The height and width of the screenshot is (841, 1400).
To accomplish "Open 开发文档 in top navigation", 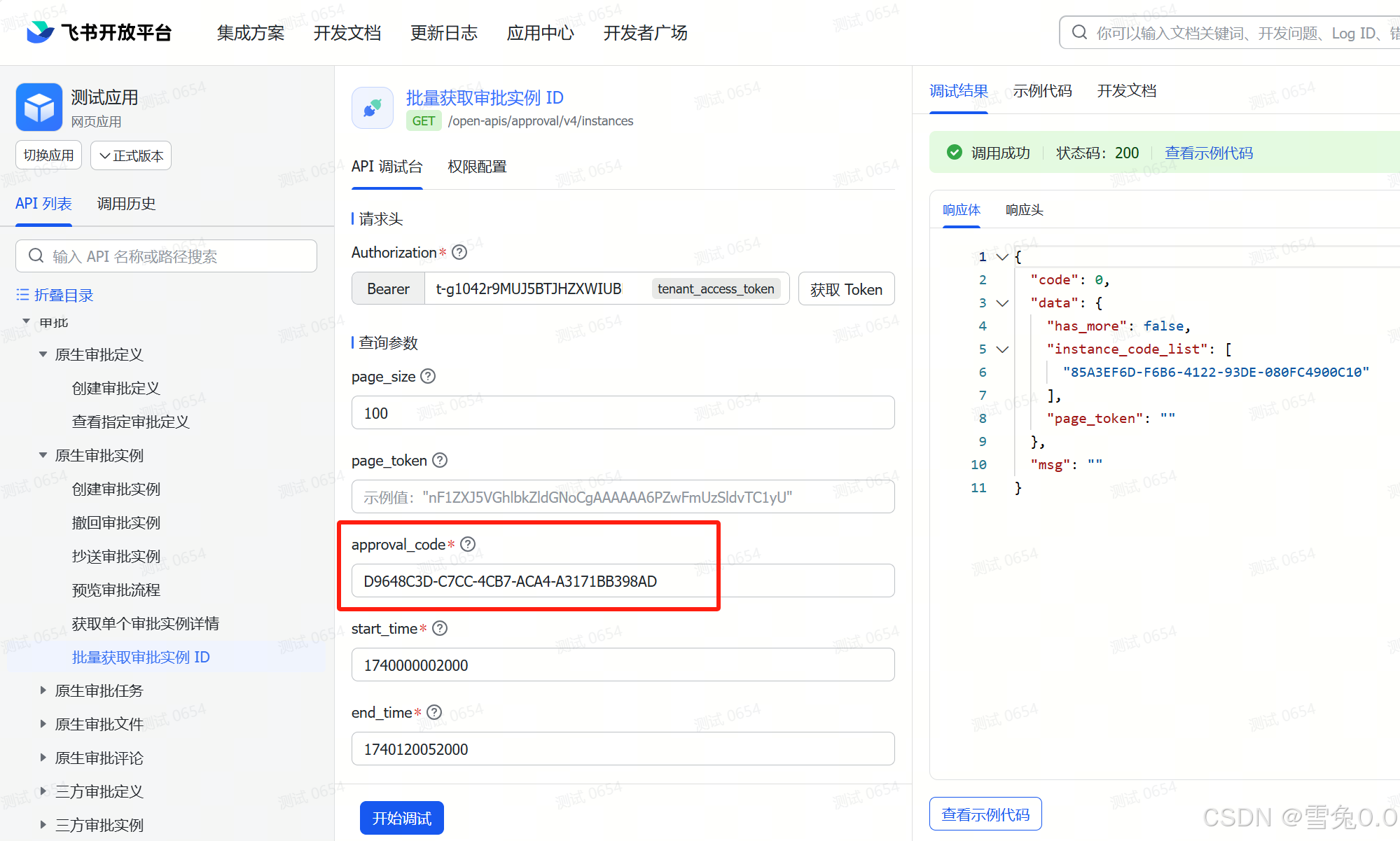I will pyautogui.click(x=347, y=33).
